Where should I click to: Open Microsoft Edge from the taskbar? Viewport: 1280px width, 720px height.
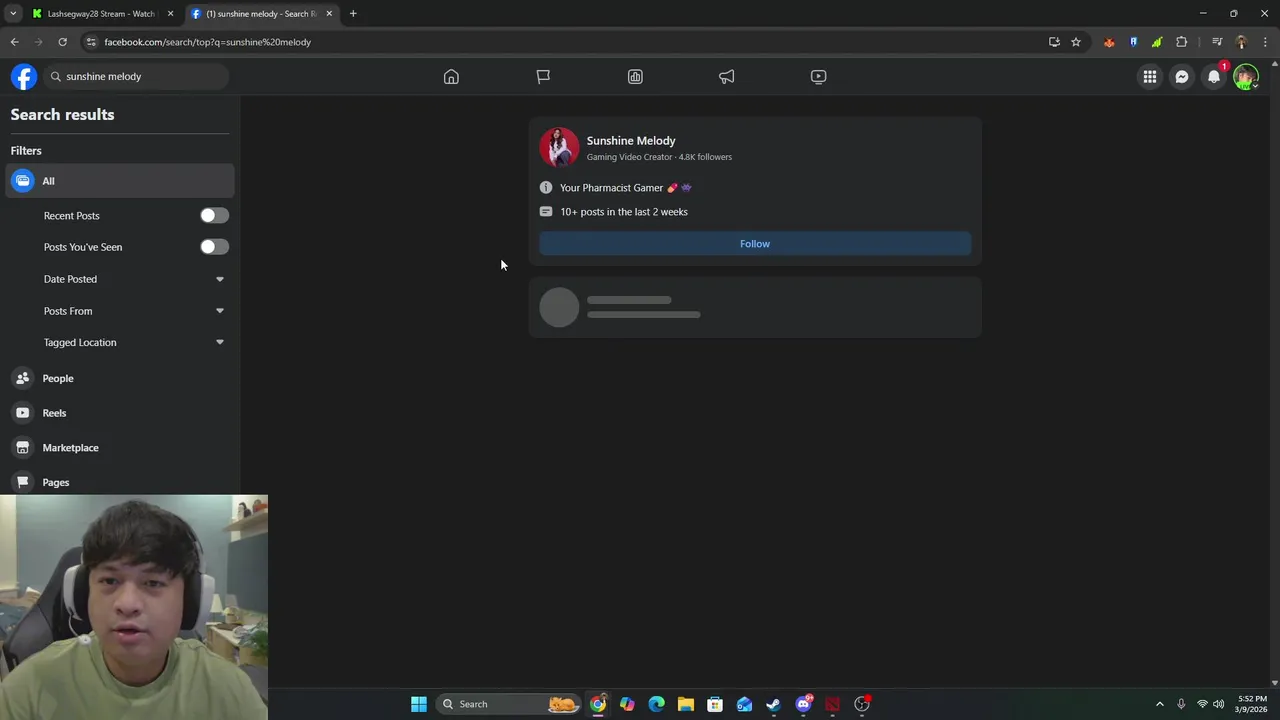pos(656,704)
